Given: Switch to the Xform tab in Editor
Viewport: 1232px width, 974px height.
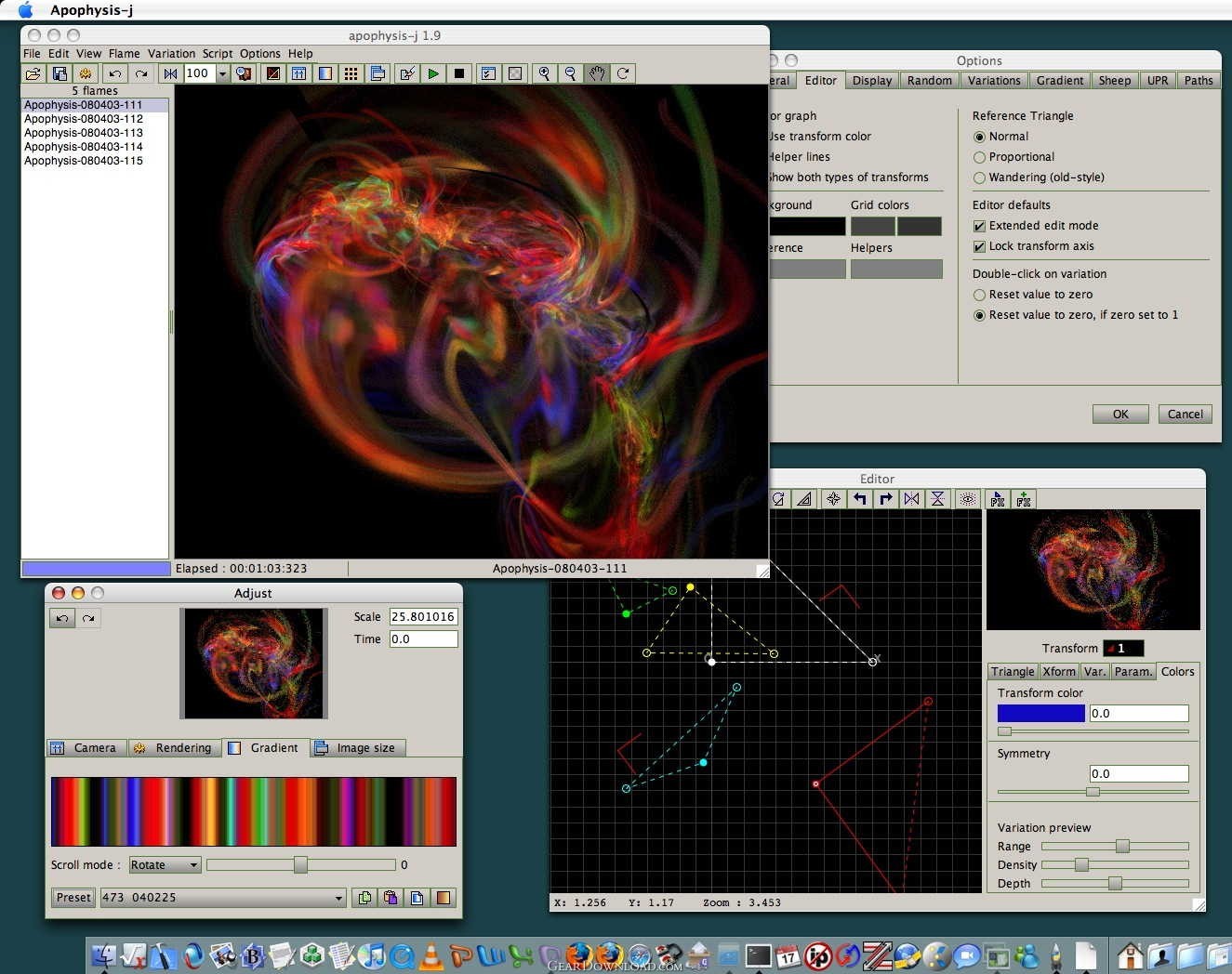Looking at the screenshot, I should (x=1059, y=671).
